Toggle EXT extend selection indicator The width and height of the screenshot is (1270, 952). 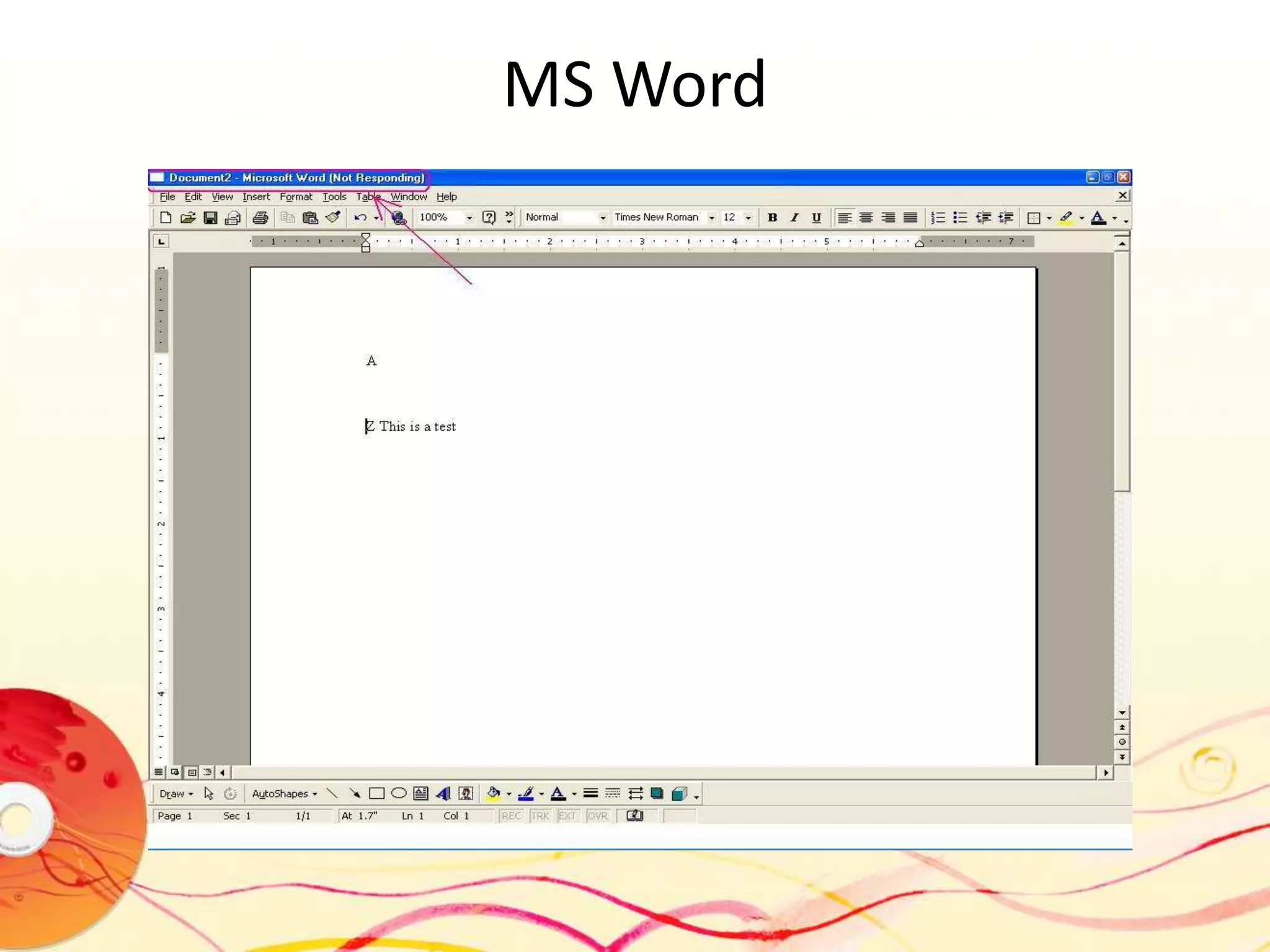pos(567,816)
